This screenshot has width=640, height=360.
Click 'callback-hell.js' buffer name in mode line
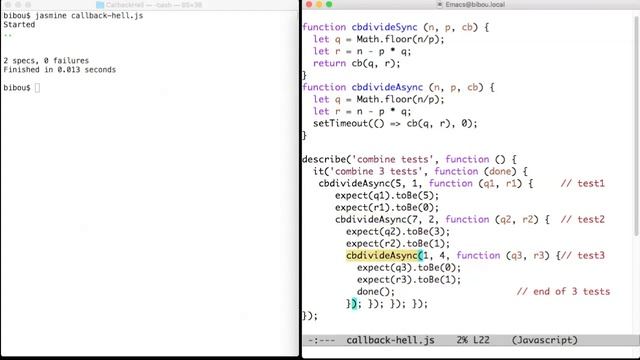point(390,340)
